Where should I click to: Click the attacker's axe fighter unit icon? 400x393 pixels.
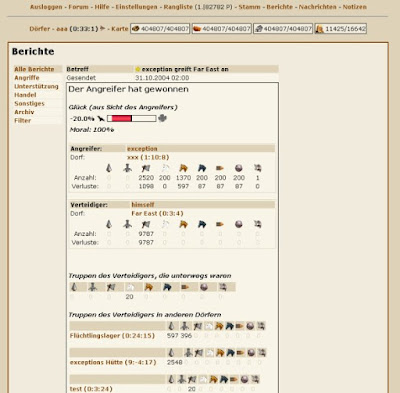(x=146, y=168)
